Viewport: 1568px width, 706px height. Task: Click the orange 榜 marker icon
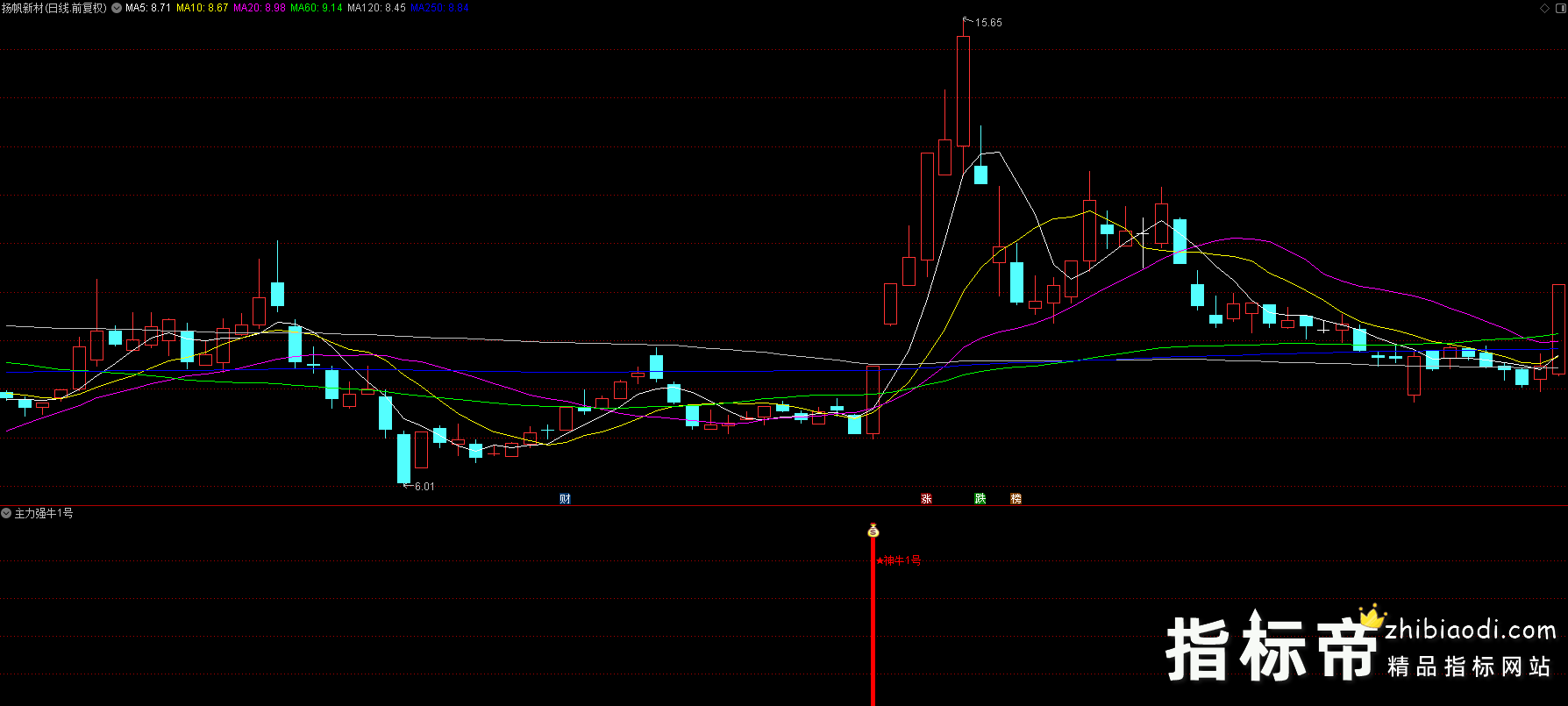1016,499
